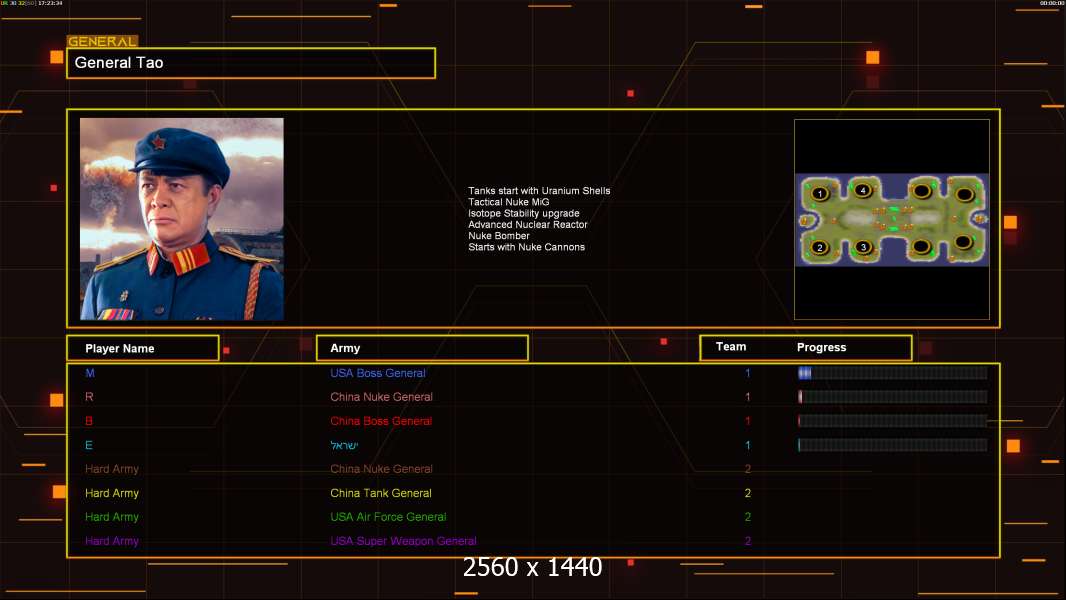This screenshot has height=600, width=1066.
Task: Select player name B
Action: (x=89, y=421)
